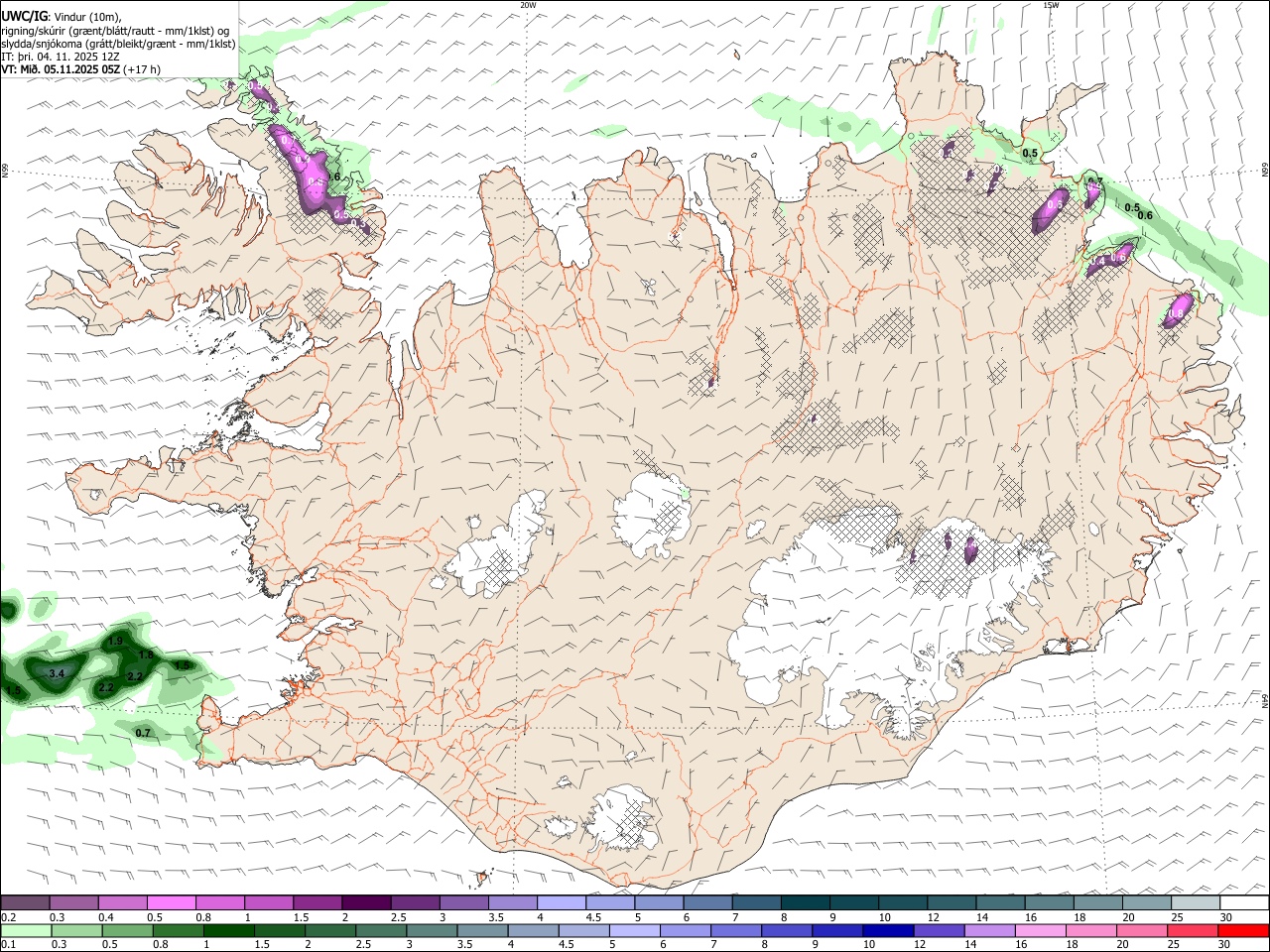
Task: Click the 0.2 label in top legend row
Action: tap(9, 917)
